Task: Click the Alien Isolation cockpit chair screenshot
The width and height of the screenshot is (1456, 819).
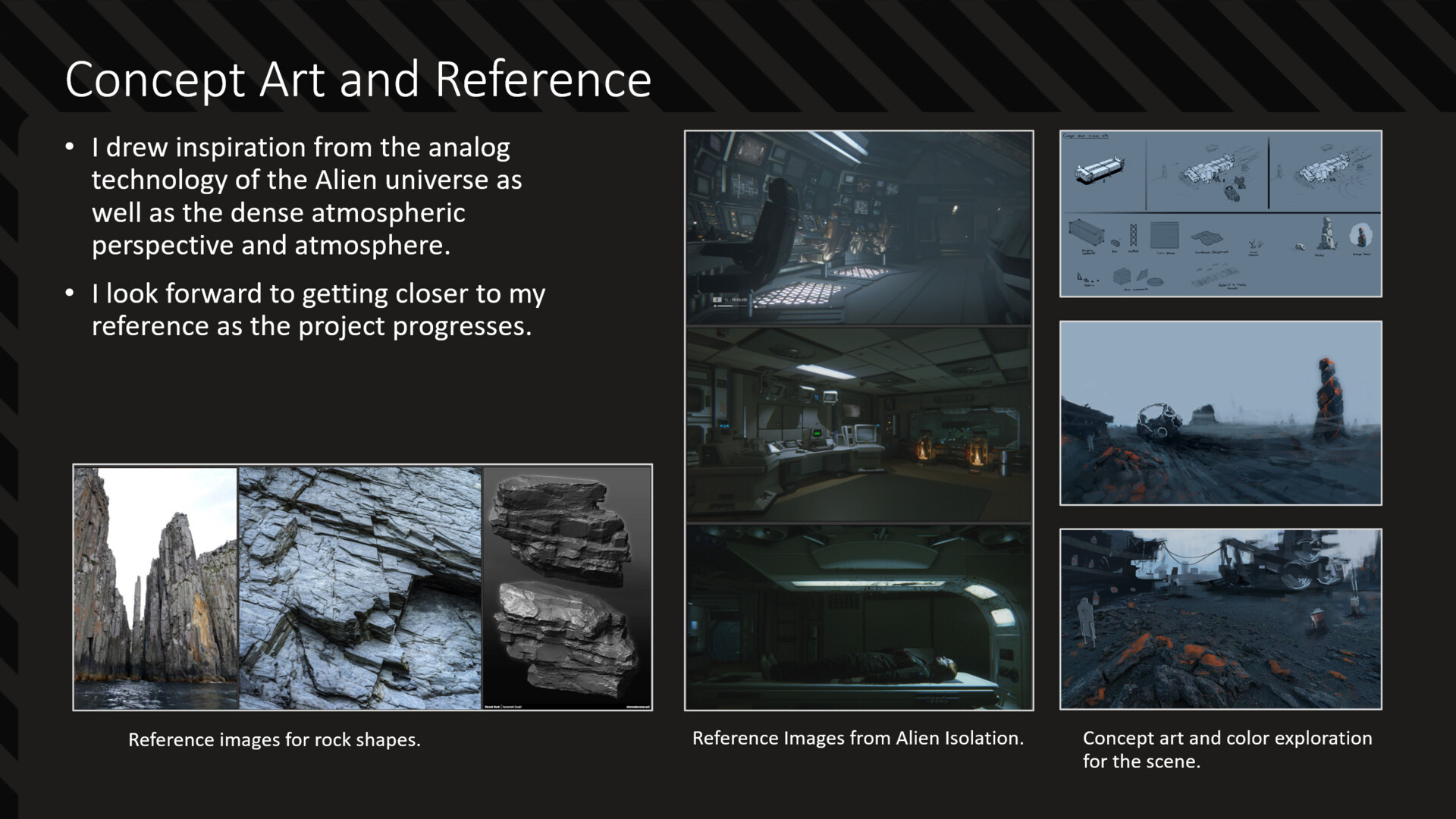Action: click(x=858, y=227)
